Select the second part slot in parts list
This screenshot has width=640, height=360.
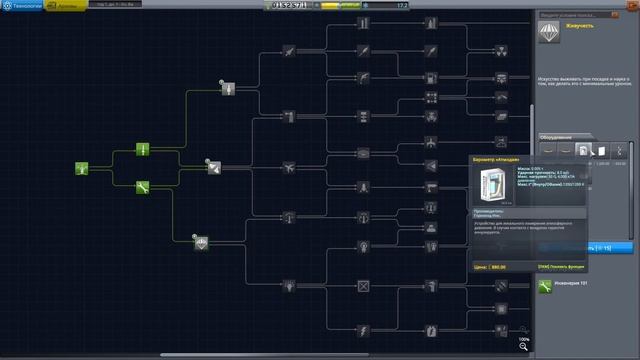pos(565,151)
